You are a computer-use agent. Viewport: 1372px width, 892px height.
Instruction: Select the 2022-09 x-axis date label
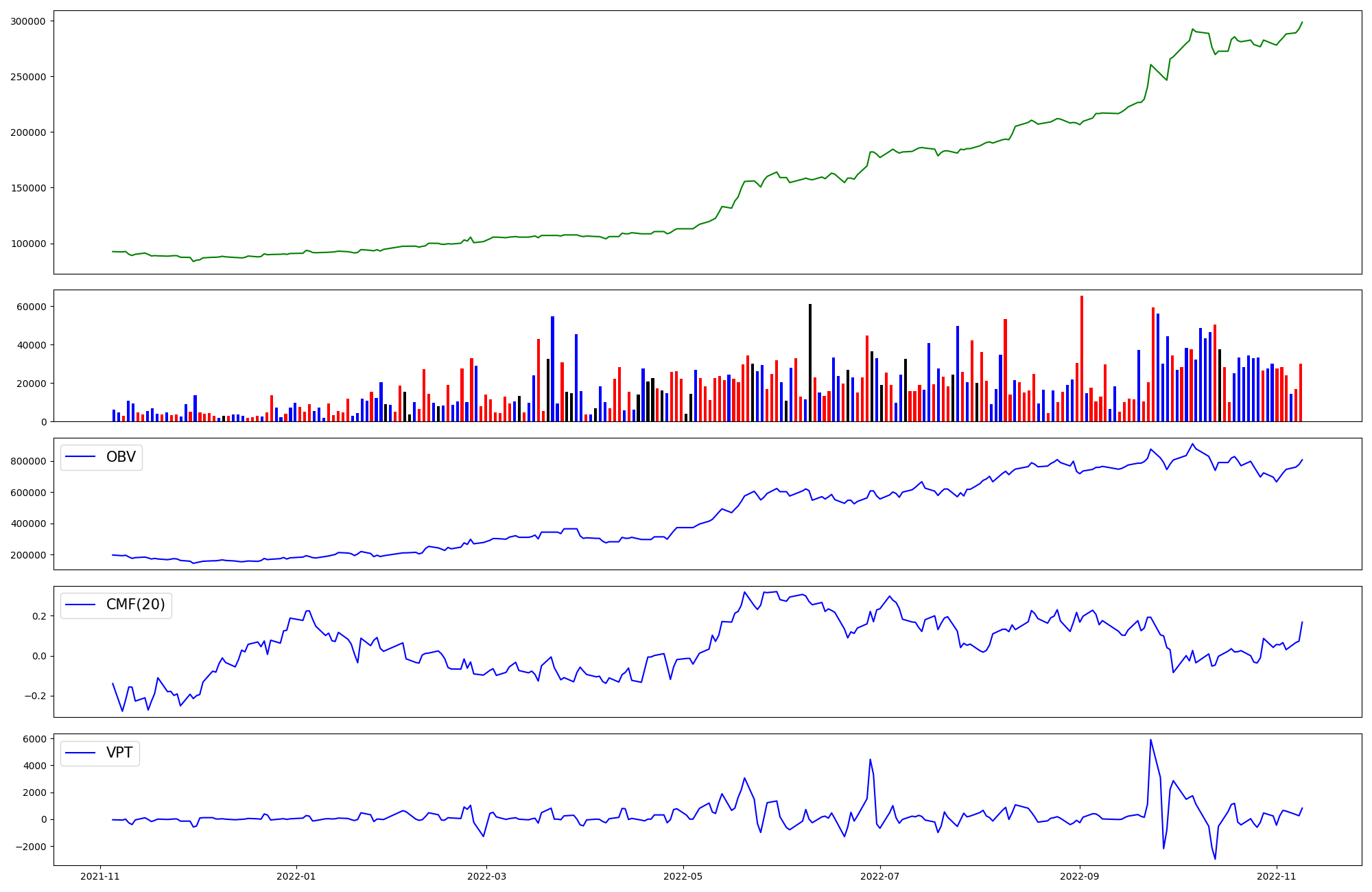click(1080, 876)
